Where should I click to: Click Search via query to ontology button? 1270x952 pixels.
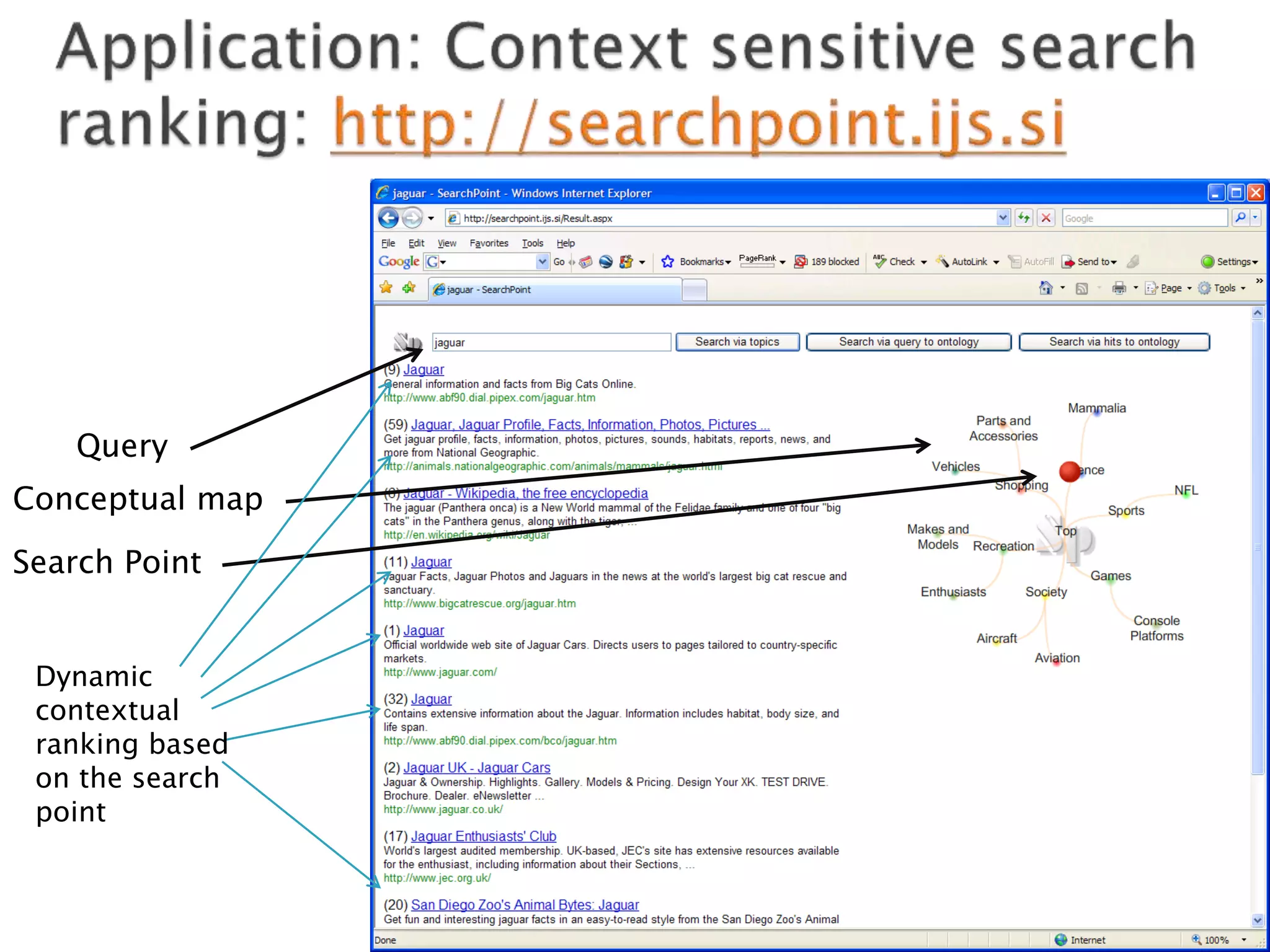click(x=908, y=342)
